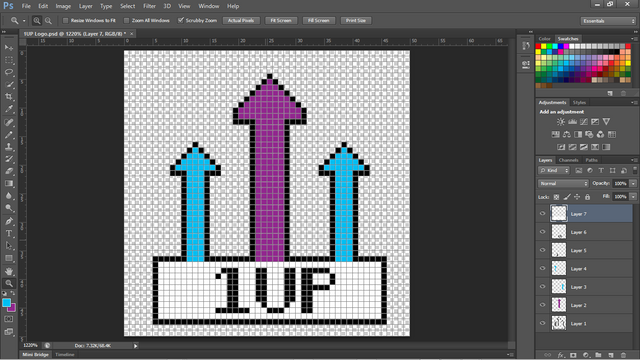Image resolution: width=640 pixels, height=360 pixels.
Task: Hide Layer 7 visibility eye
Action: click(542, 213)
